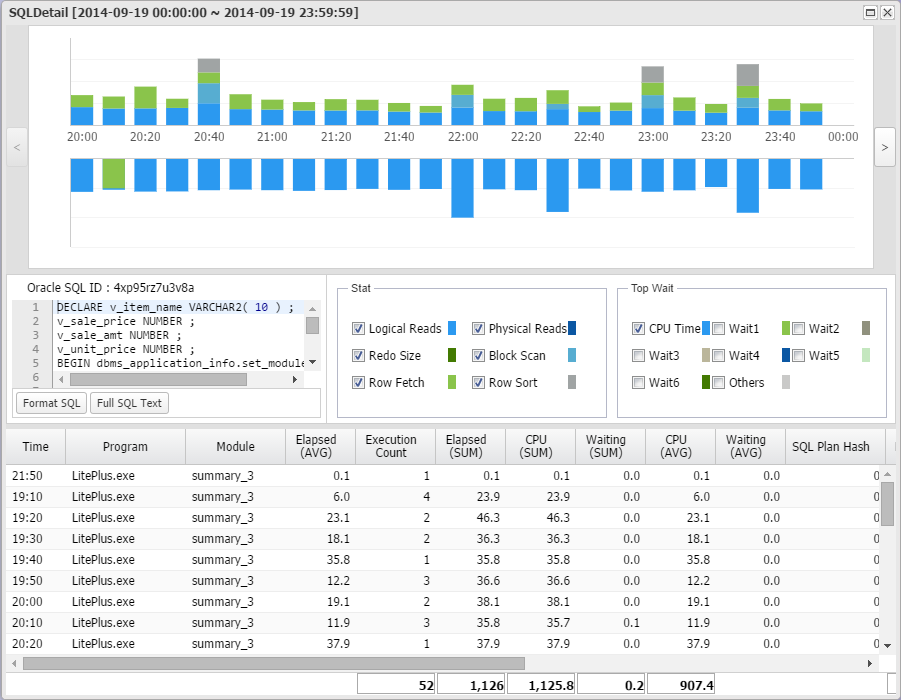This screenshot has width=901, height=700.
Task: Click the table scroll-down arrow
Action: [x=887, y=645]
